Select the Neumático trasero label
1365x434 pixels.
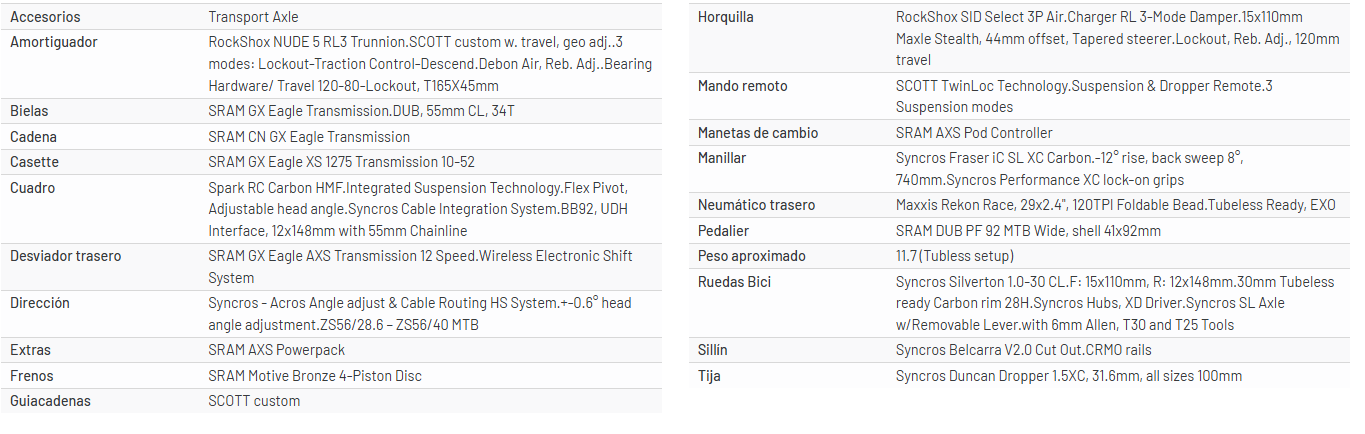point(756,205)
